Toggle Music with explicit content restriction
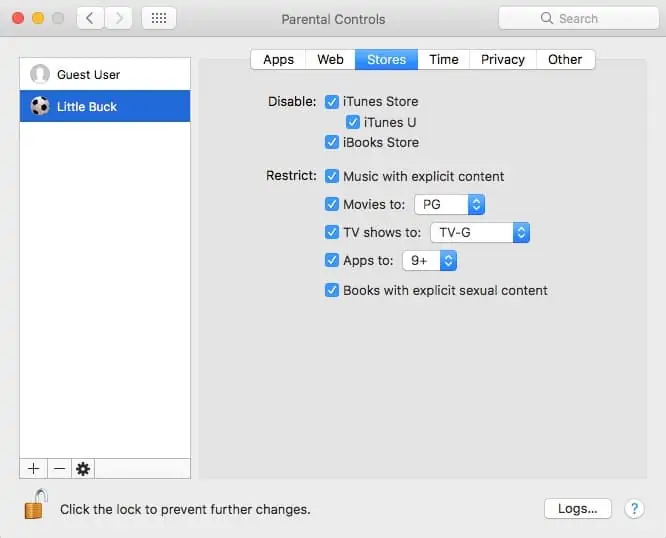Viewport: 666px width, 538px height. (x=332, y=176)
